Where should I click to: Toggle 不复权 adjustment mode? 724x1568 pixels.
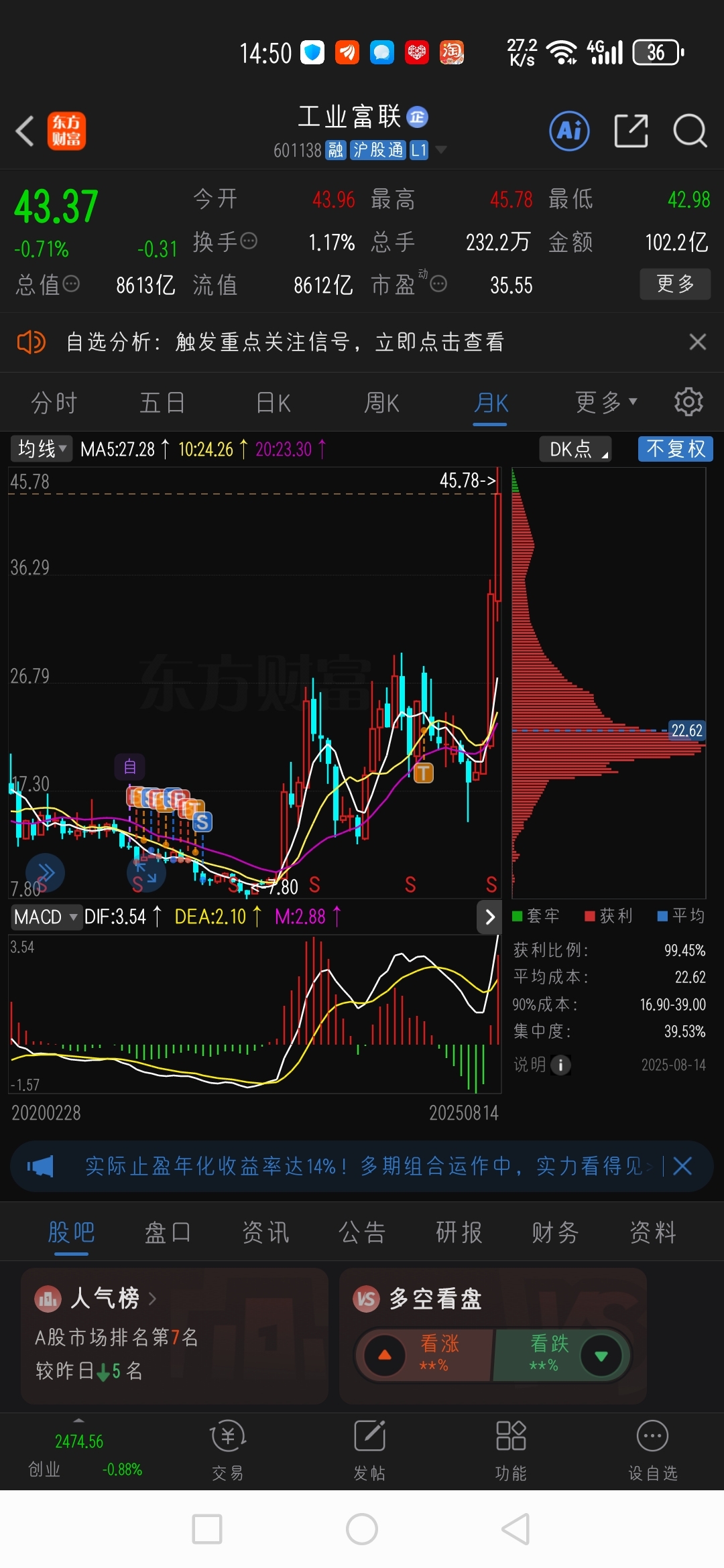(x=675, y=448)
